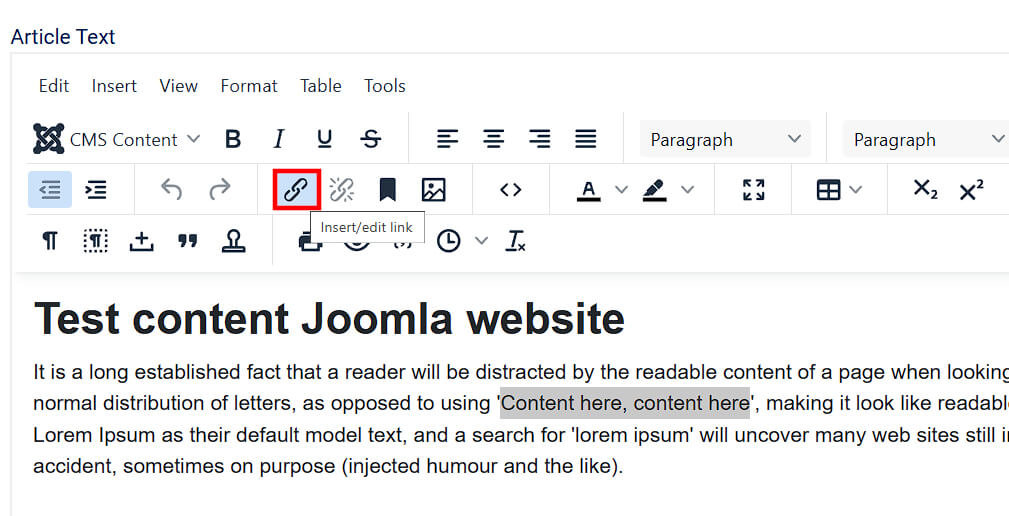Click the Subscript icon
1009x516 pixels.
(925, 190)
